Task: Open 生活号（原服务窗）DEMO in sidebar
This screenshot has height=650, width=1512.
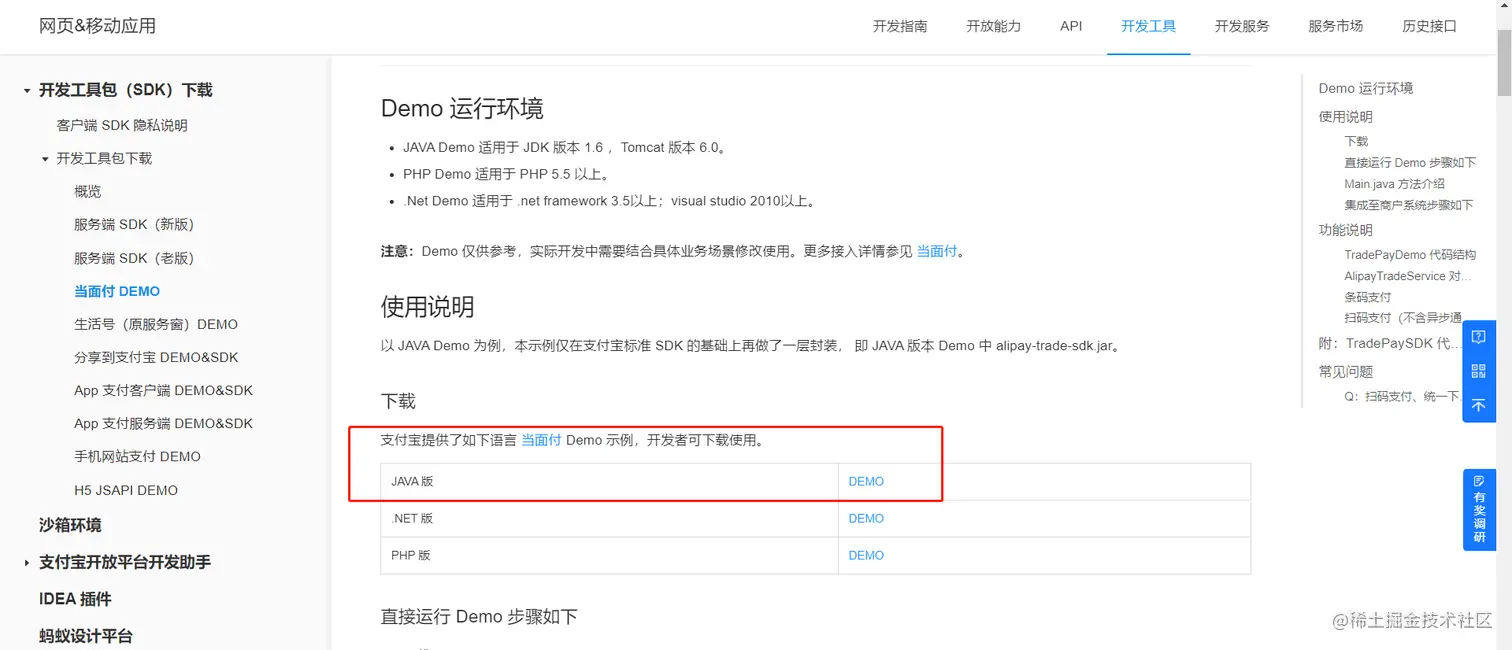Action: (156, 324)
